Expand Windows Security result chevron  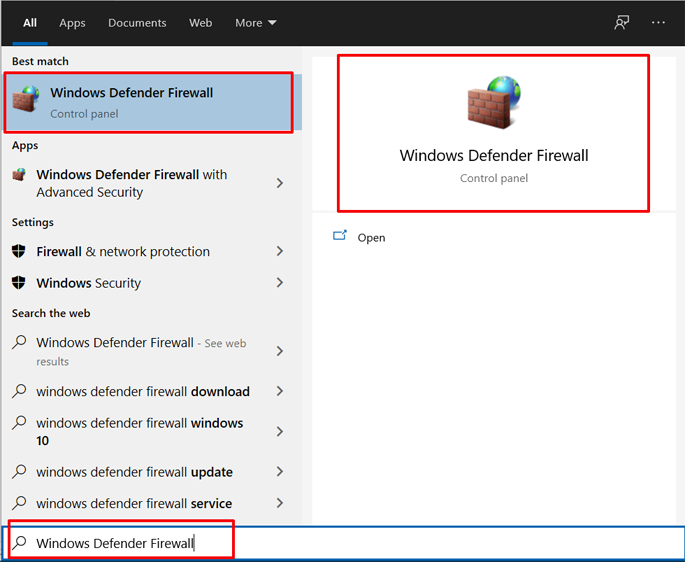coord(280,283)
